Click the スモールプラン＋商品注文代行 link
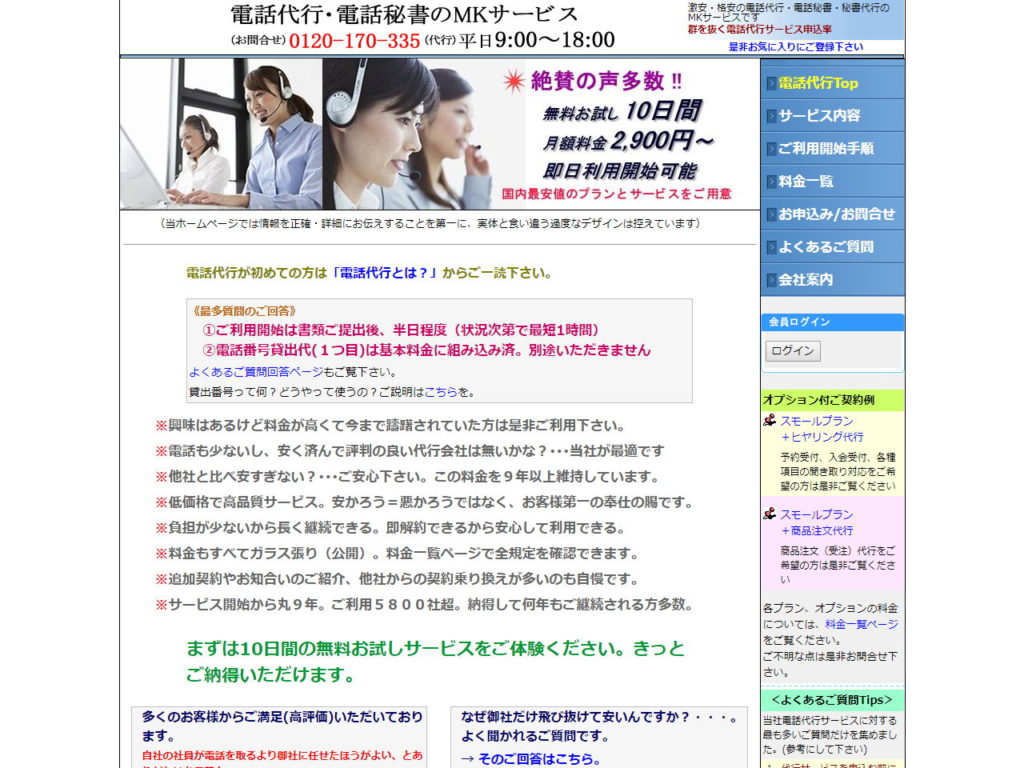The width and height of the screenshot is (1024, 768). (817, 522)
